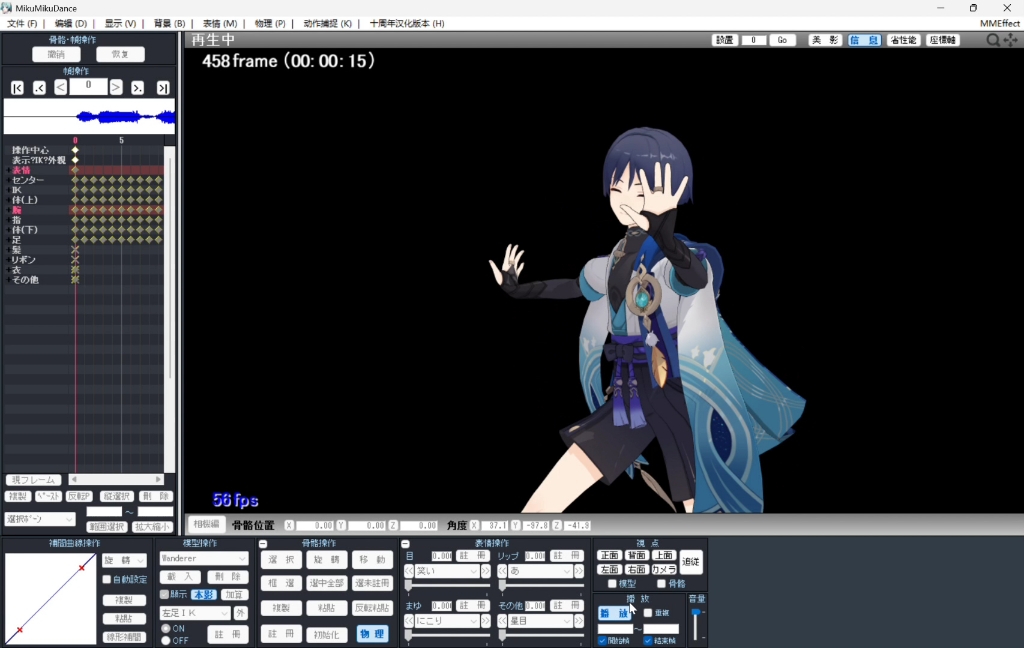1024x648 pixels.
Task: Toggle 骨骼 checkbox under viewpoint
Action: click(661, 583)
